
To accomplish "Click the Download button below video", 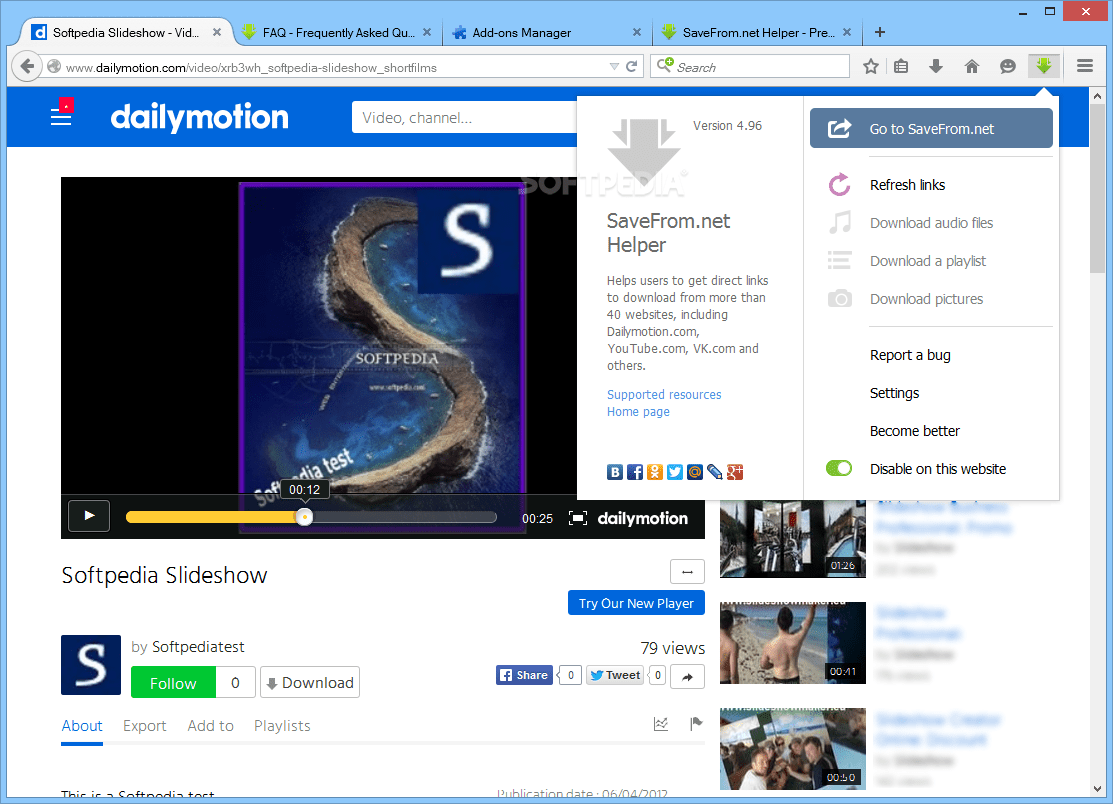I will coord(309,683).
